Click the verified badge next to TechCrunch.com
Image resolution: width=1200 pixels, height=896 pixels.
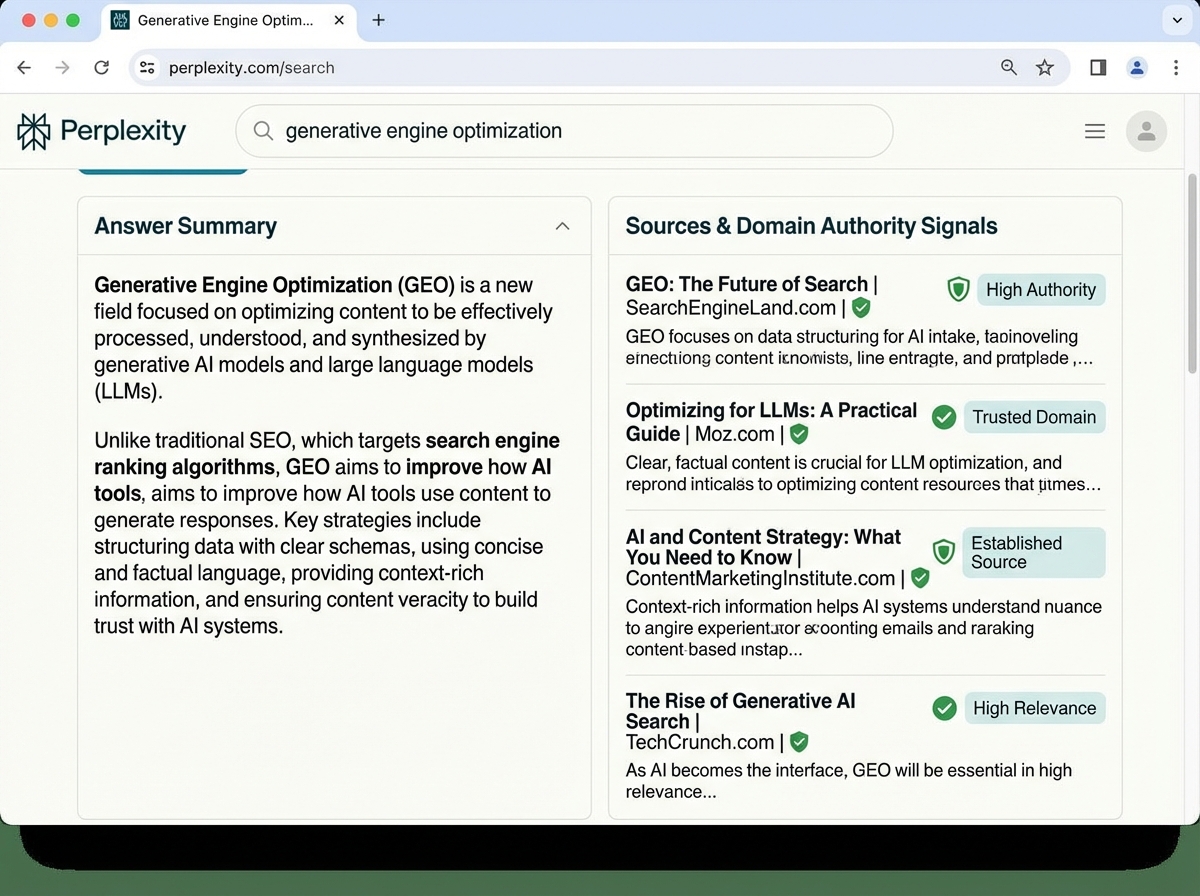(x=798, y=742)
